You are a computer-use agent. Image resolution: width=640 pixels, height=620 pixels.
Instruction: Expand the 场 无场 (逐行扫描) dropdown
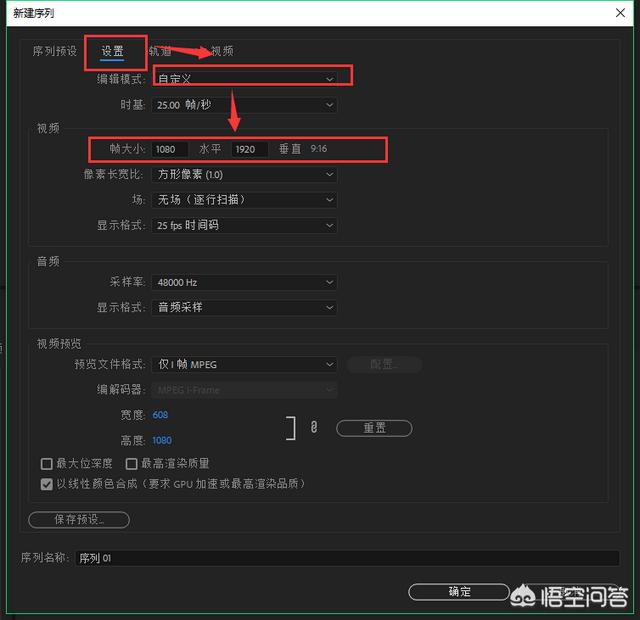(244, 200)
